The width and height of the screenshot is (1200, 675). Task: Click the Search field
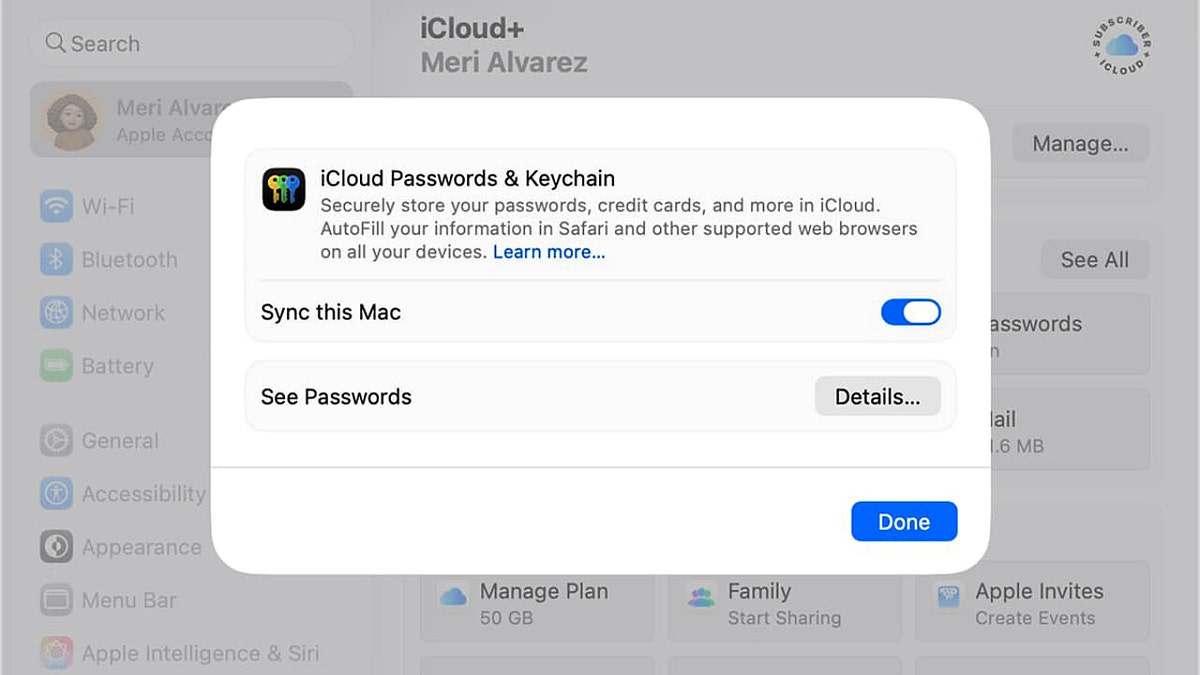click(x=192, y=44)
